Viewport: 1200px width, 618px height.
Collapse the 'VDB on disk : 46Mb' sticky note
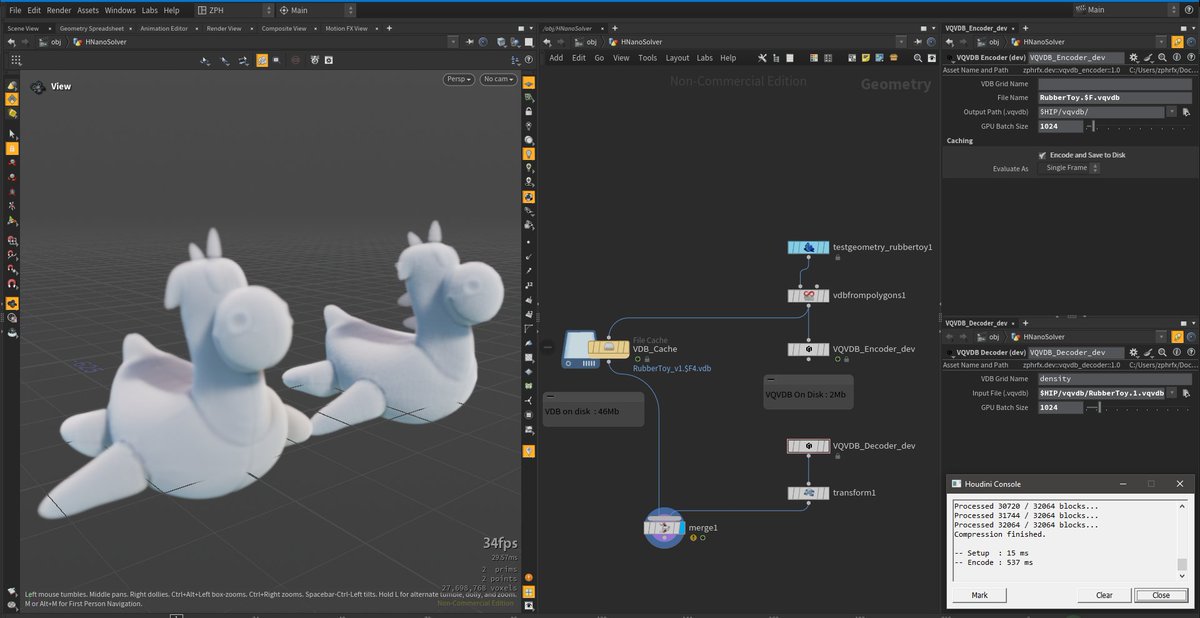pos(550,397)
